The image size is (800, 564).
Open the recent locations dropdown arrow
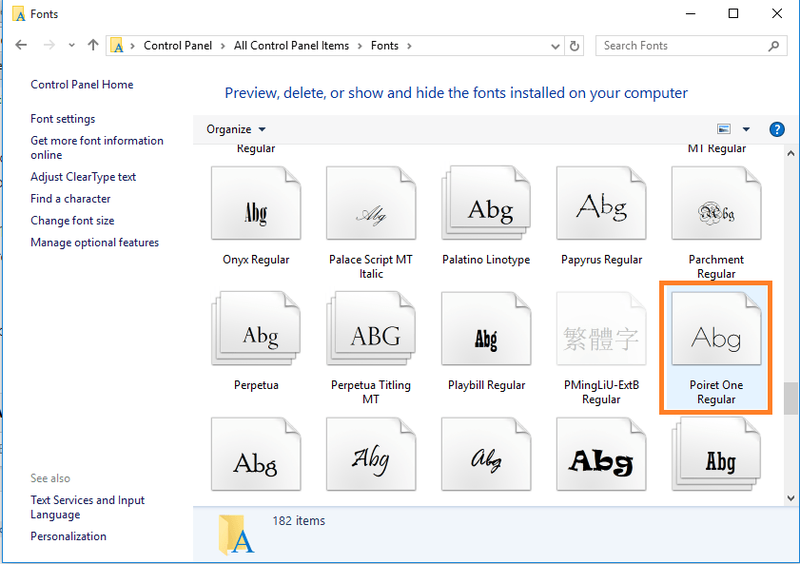[x=71, y=45]
